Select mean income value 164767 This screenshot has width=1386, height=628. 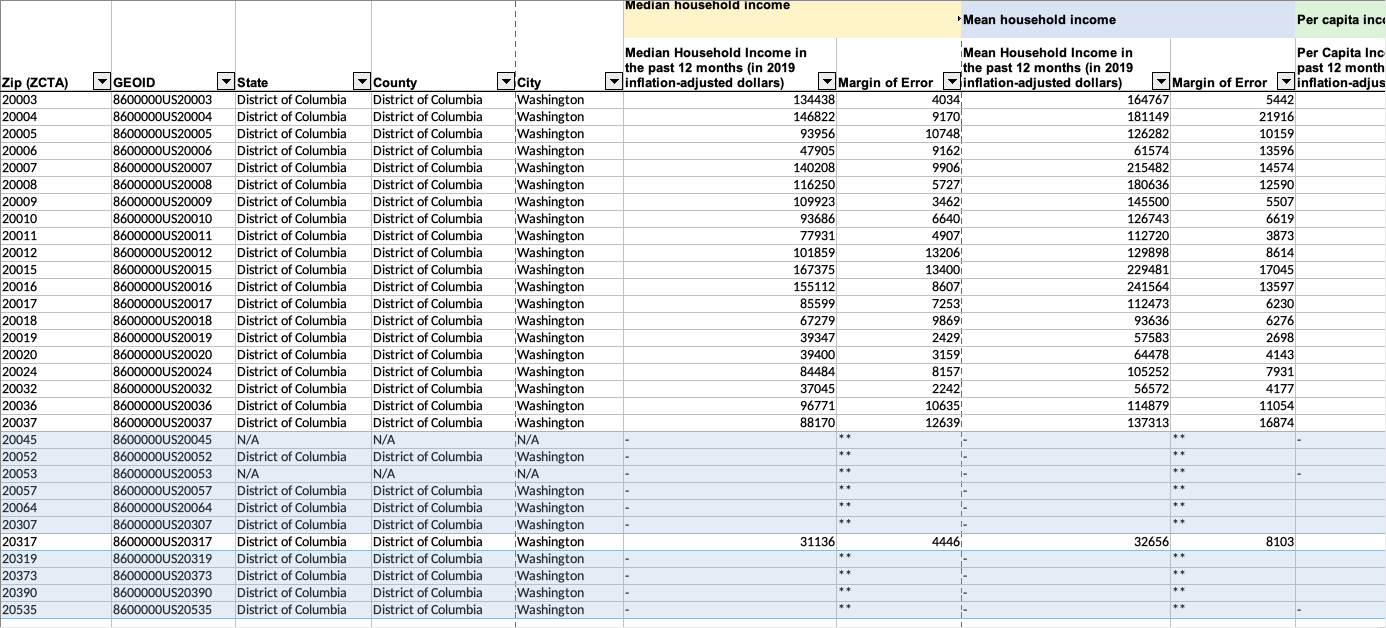(x=1065, y=100)
